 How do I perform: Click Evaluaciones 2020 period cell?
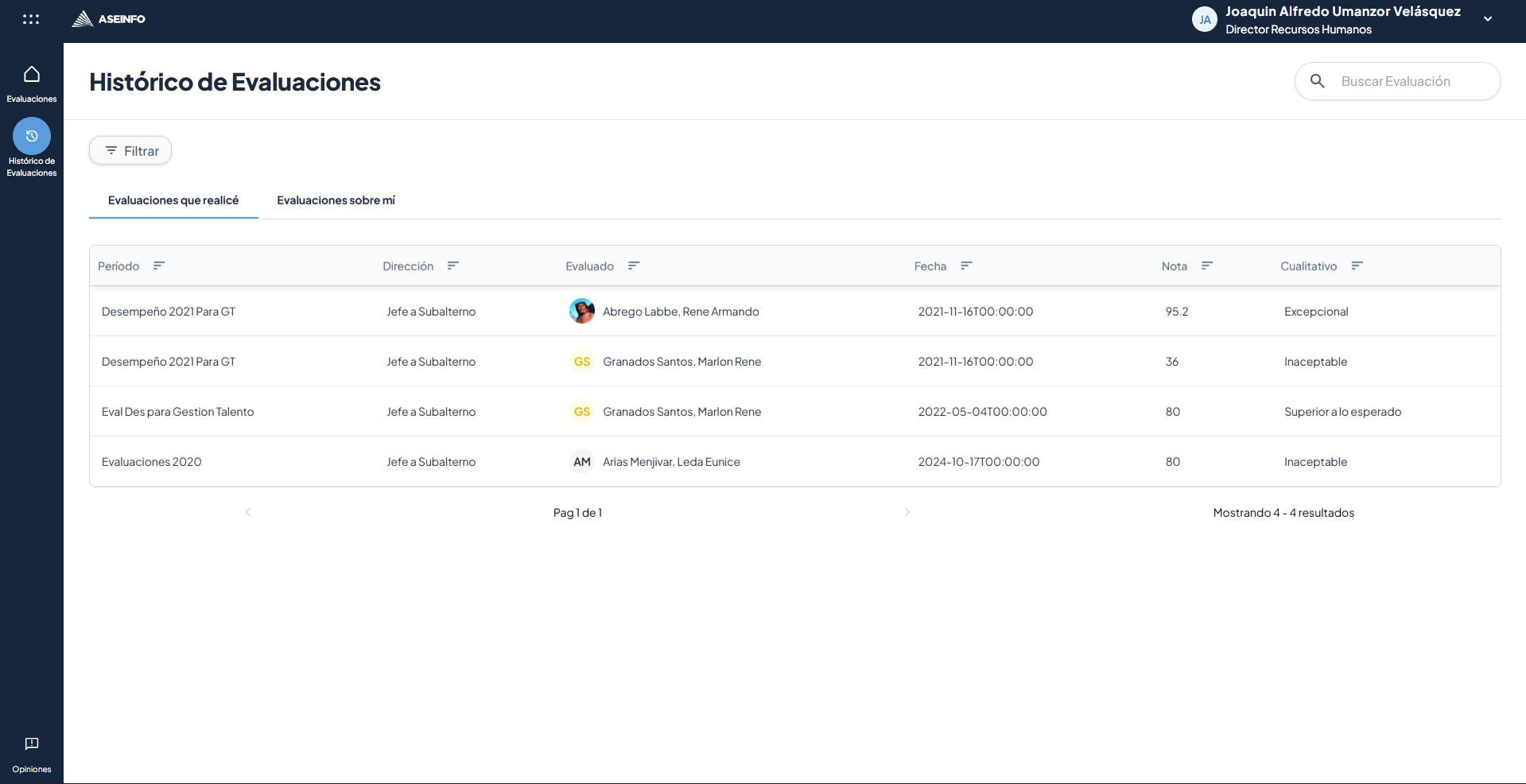click(x=152, y=462)
